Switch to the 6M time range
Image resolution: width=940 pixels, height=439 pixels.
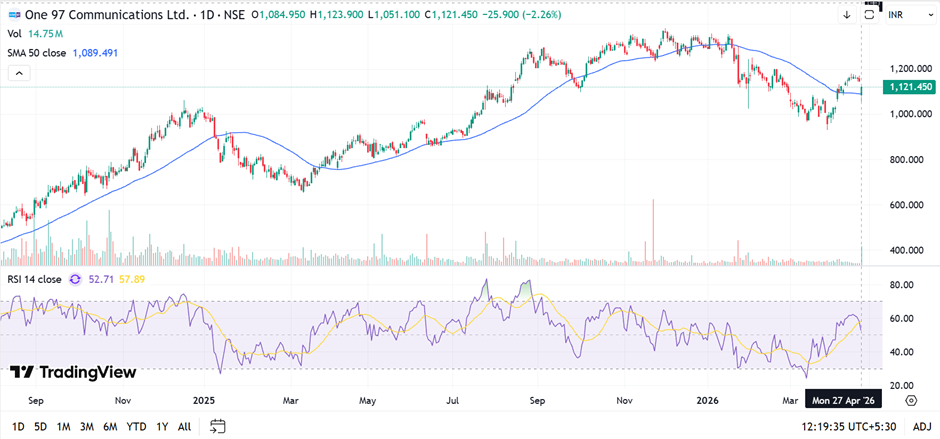click(110, 427)
